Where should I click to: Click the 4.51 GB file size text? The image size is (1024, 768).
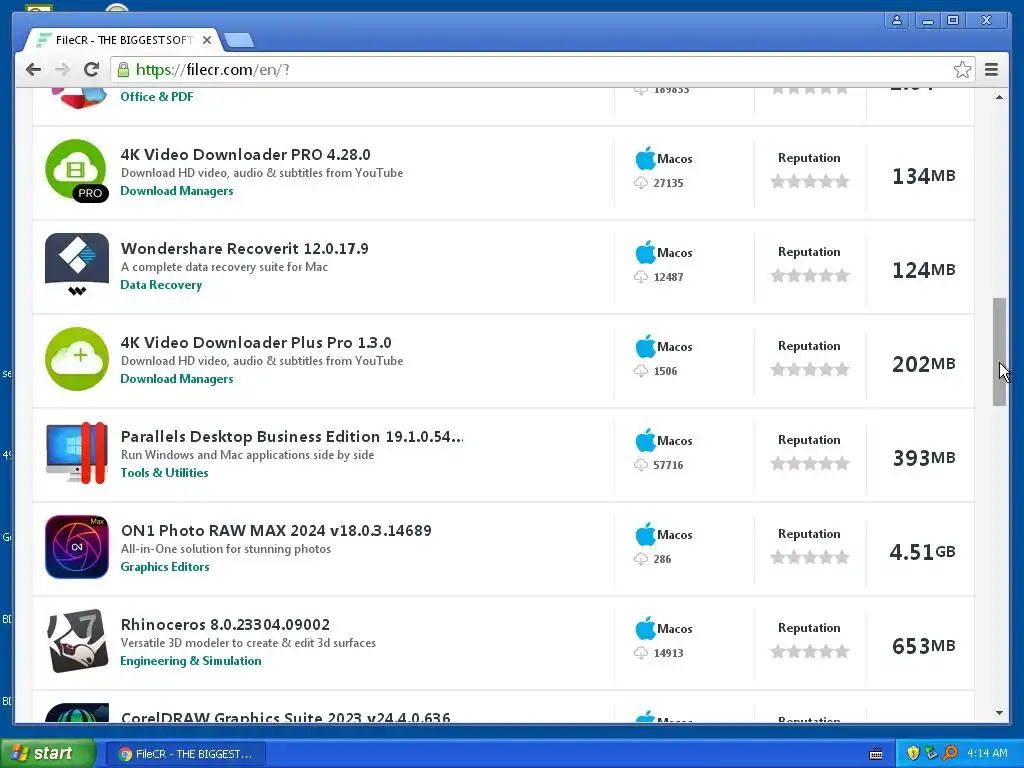[922, 552]
